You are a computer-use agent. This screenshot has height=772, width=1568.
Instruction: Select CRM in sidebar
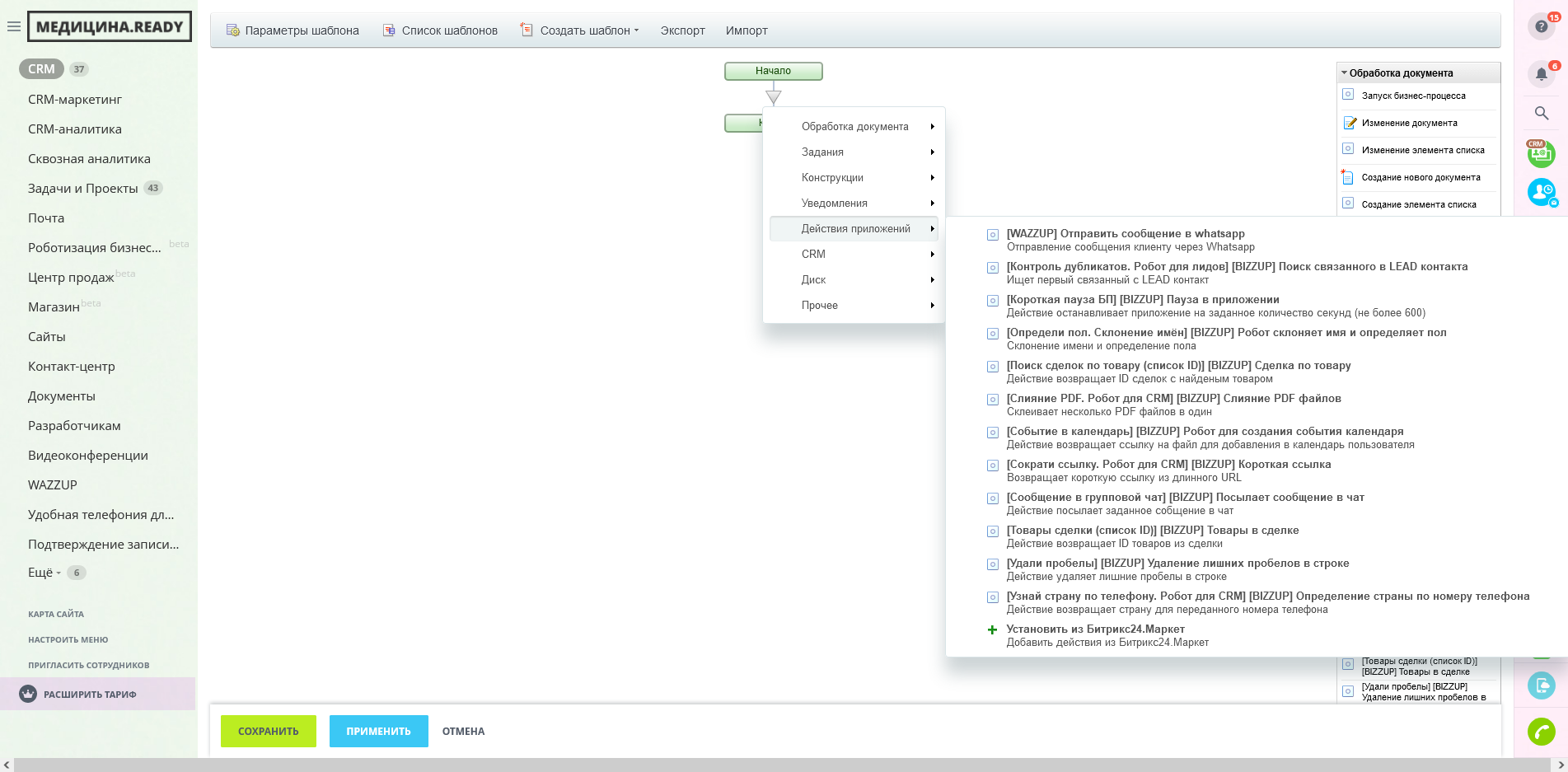coord(41,69)
